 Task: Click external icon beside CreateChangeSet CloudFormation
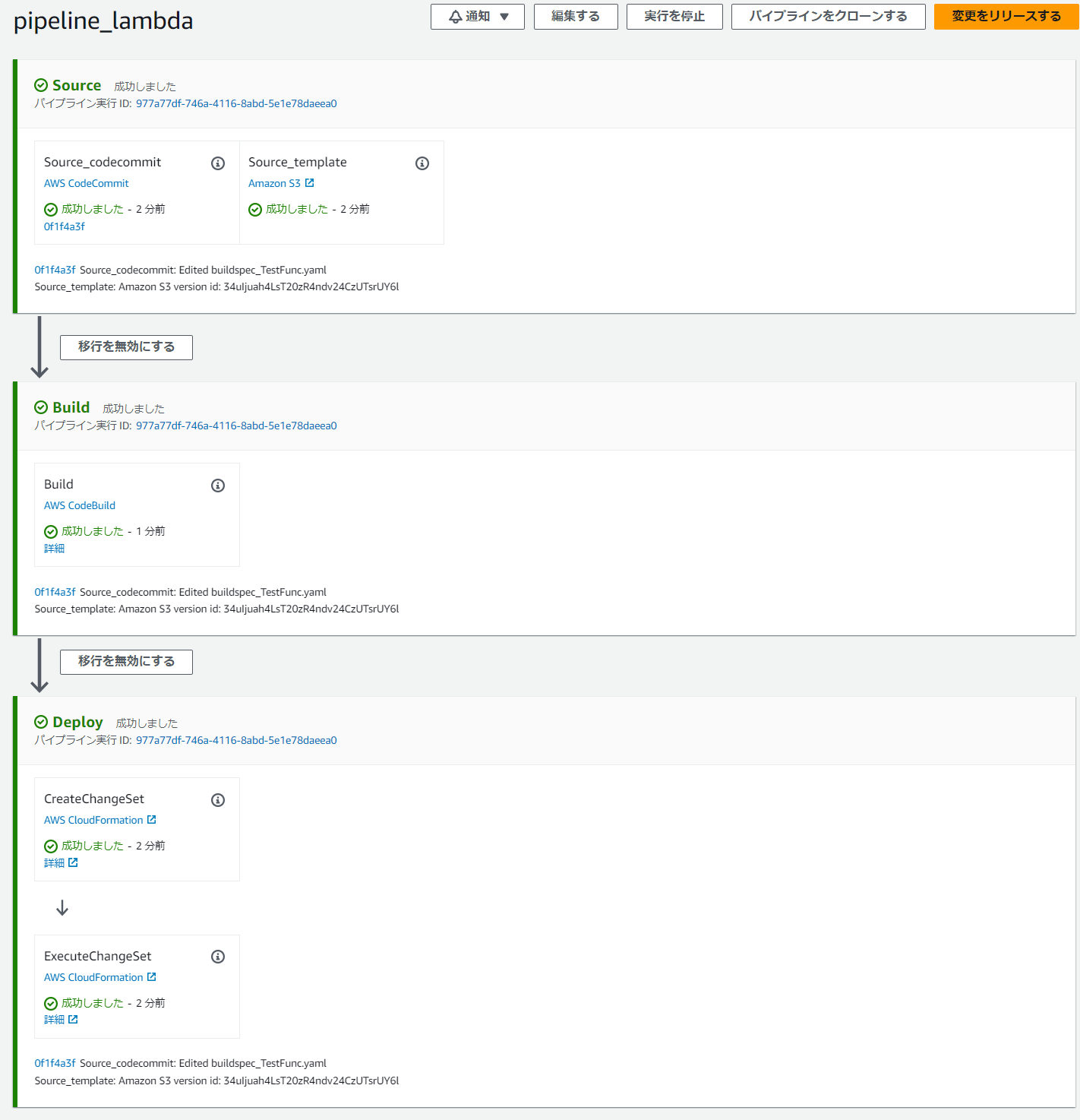152,819
